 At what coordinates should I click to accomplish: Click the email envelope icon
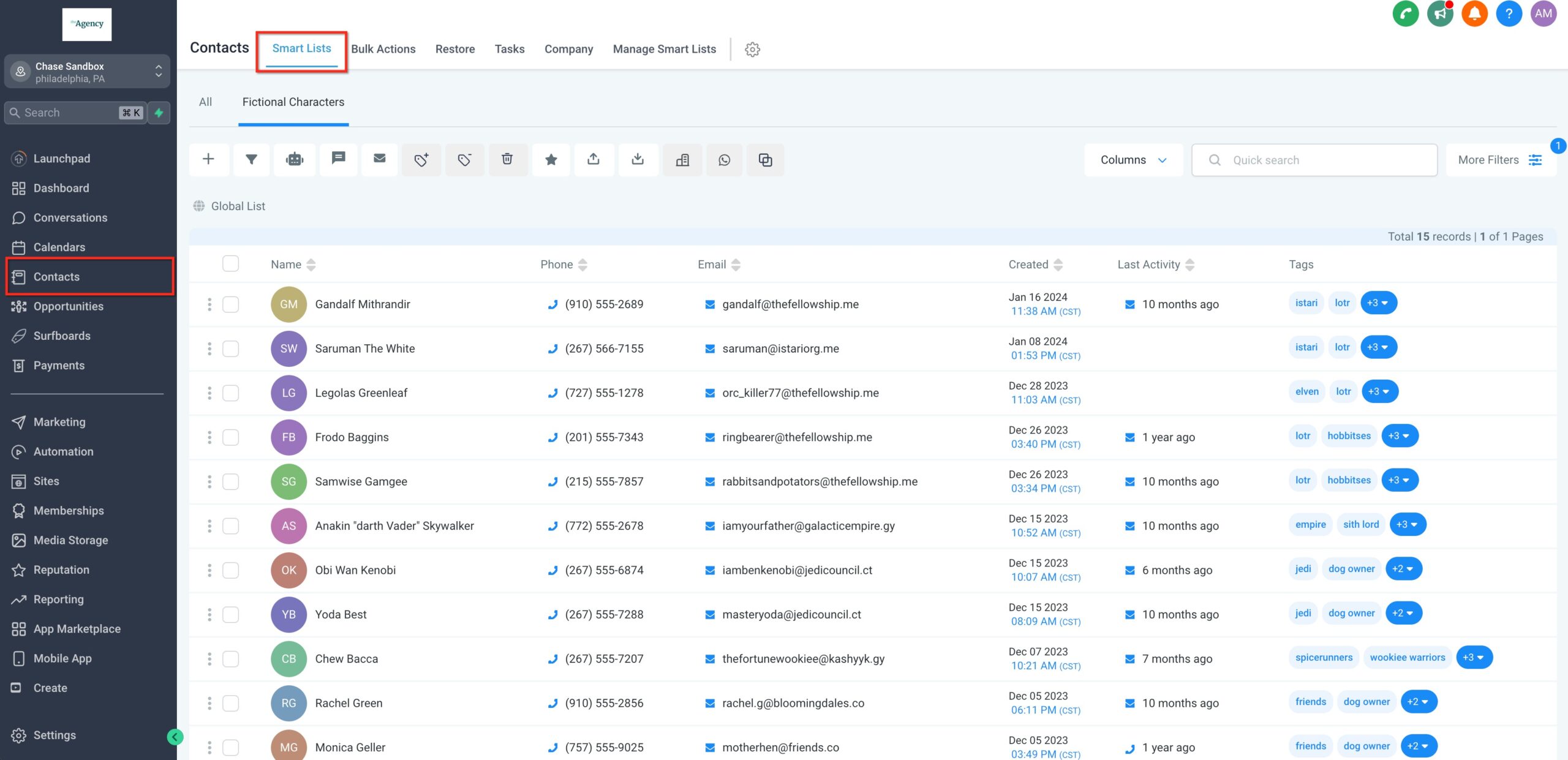tap(379, 159)
